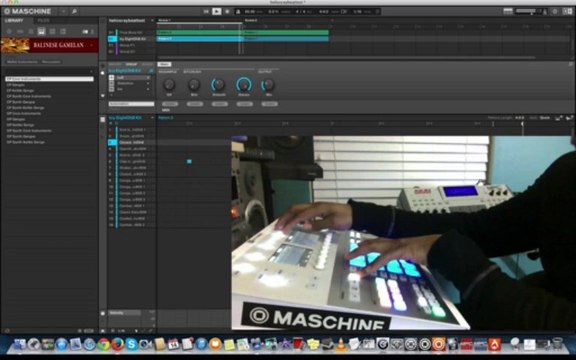The width and height of the screenshot is (576, 360).
Task: Switch to the GROUP tab in the control area
Action: pos(132,64)
